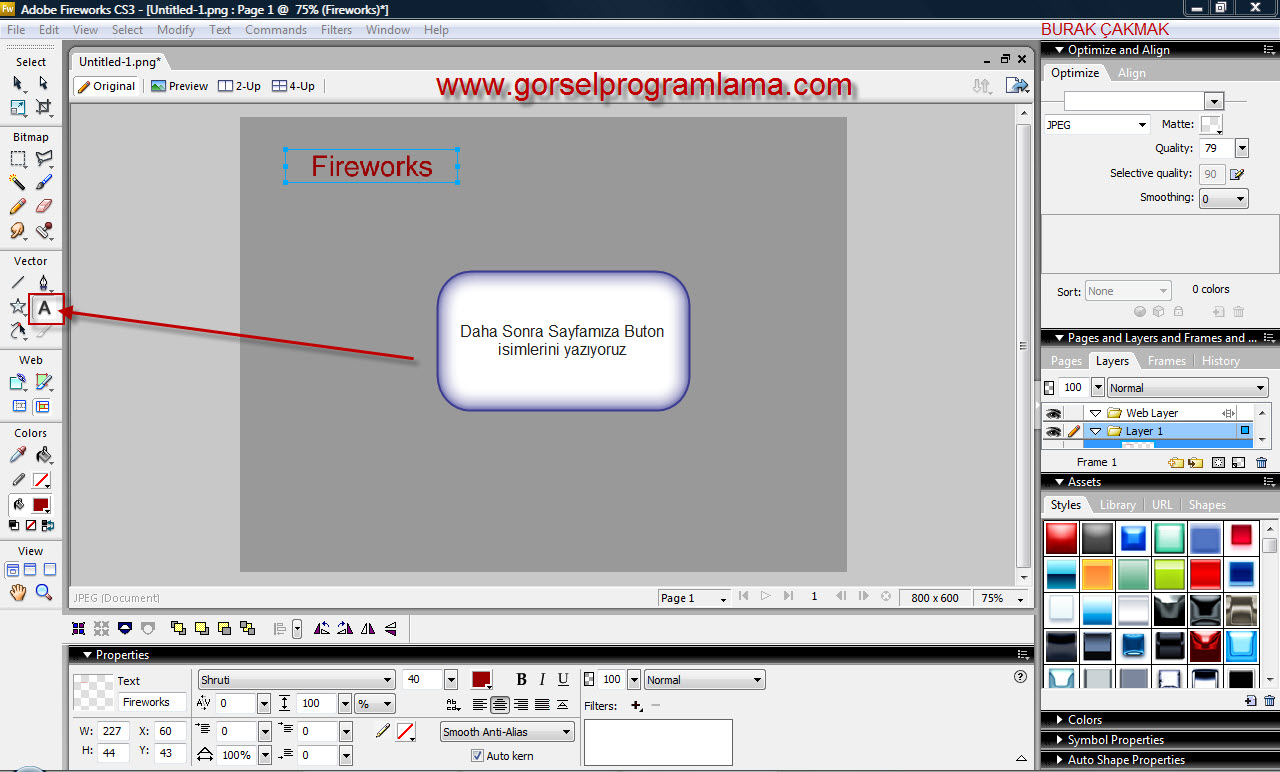Image resolution: width=1280 pixels, height=772 pixels.
Task: Toggle visibility of the Web Layer
Action: click(x=1052, y=413)
